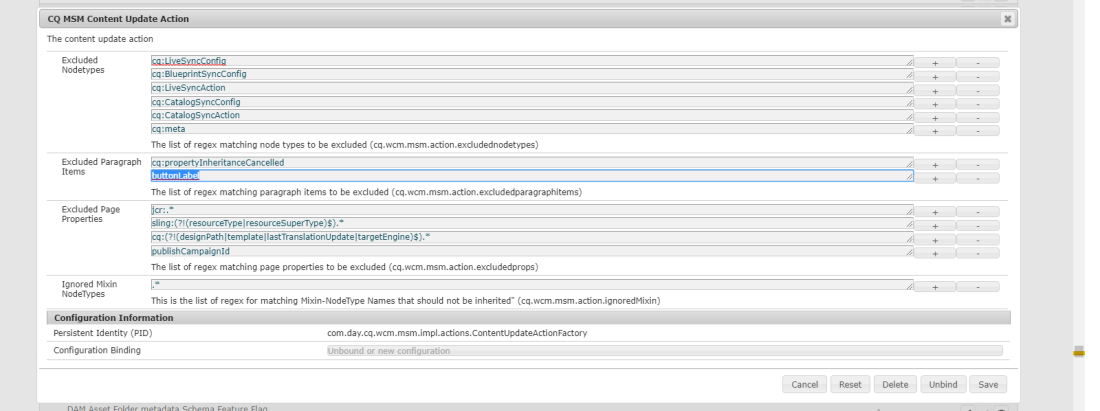The width and height of the screenshot is (1100, 411).
Task: Remove the cq:BlueprintSyncConfig entry with minus button
Action: point(978,76)
